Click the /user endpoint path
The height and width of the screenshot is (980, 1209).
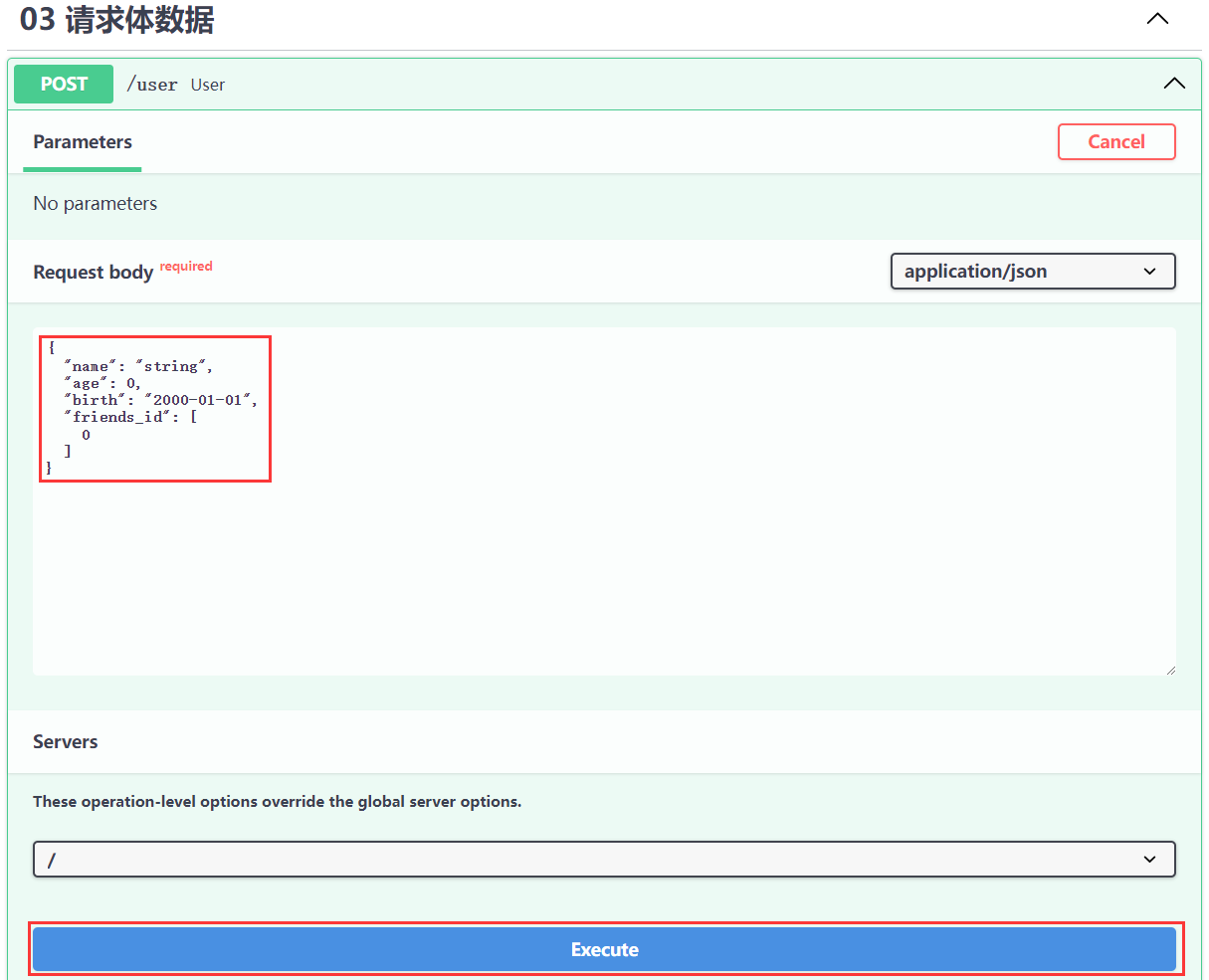pyautogui.click(x=152, y=86)
